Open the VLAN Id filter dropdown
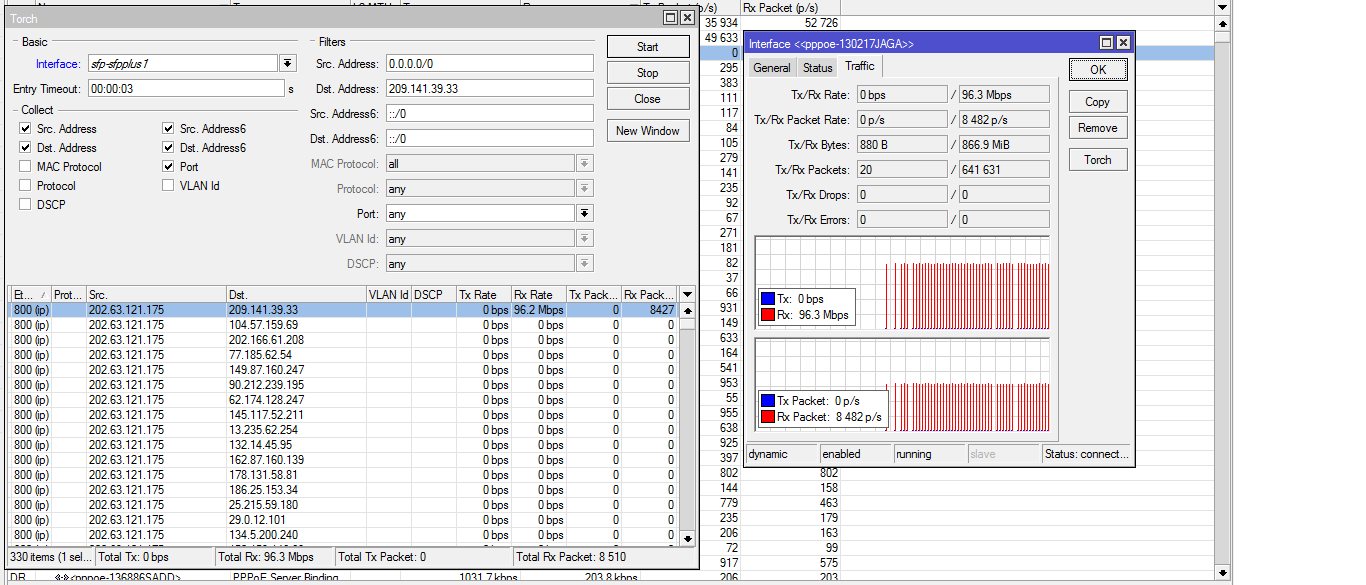The image size is (1366, 585). click(585, 239)
